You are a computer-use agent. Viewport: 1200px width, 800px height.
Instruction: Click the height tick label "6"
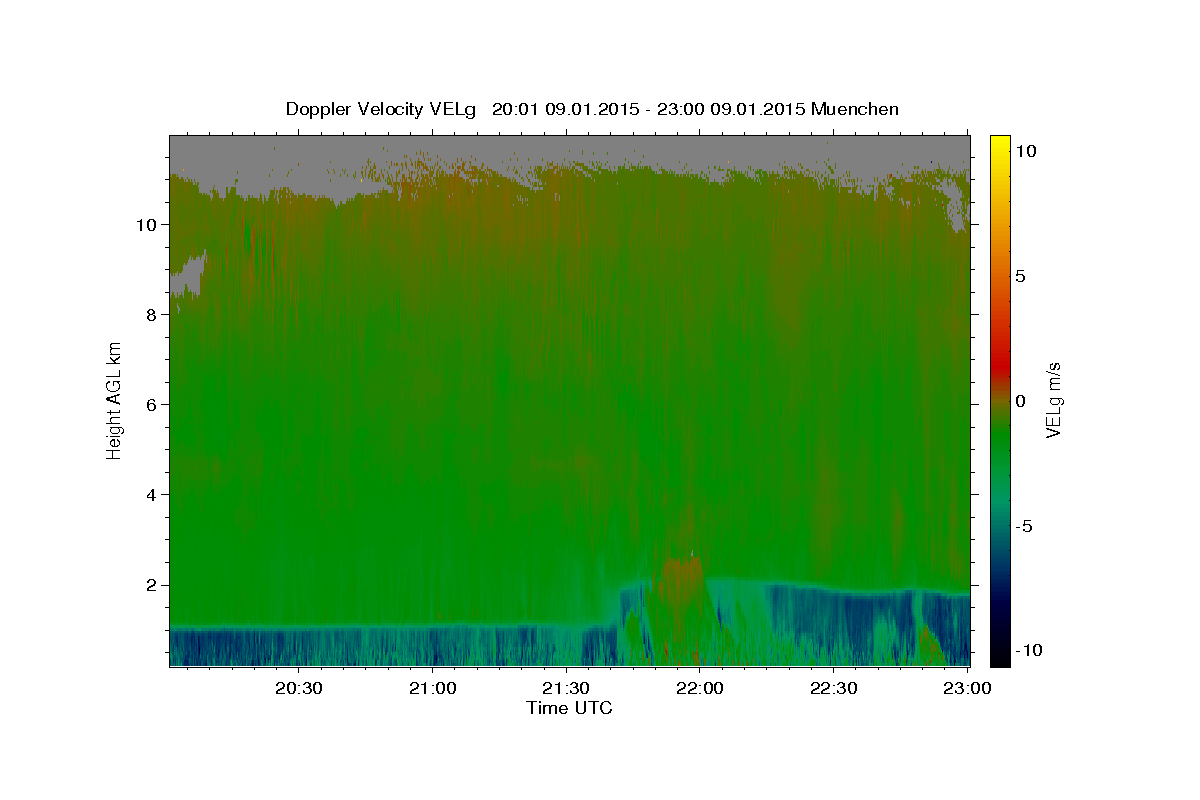150,404
